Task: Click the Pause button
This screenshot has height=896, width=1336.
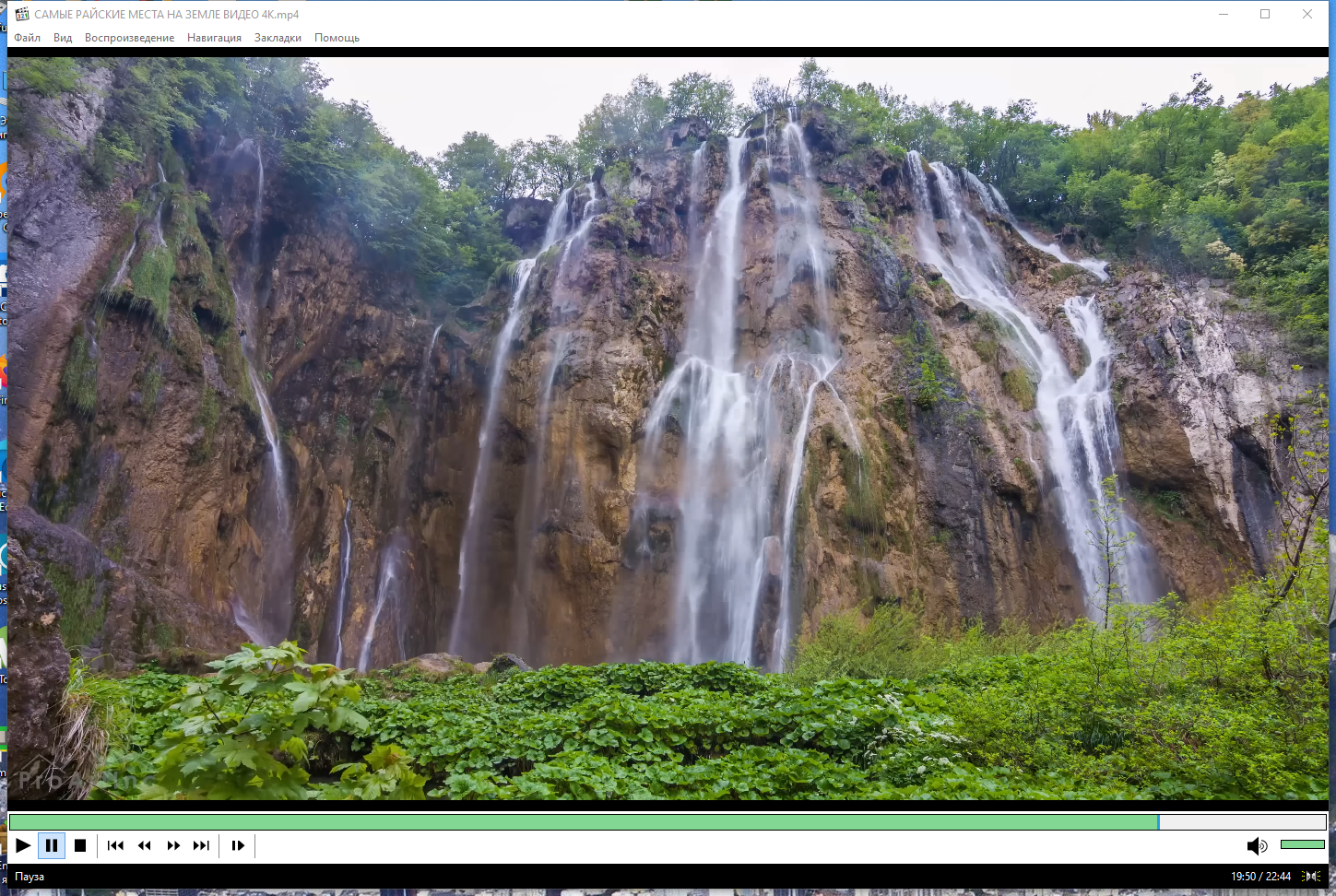Action: click(x=52, y=845)
